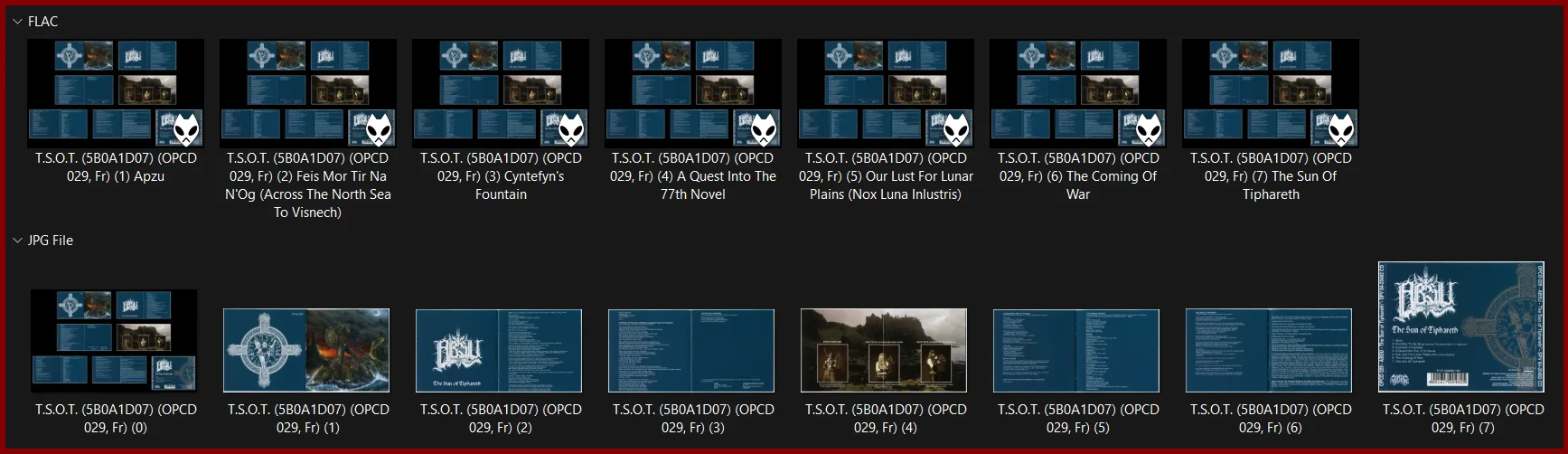
Task: Click the name '(2) Feis Mor Tir Na N'Og'
Action: (x=308, y=185)
